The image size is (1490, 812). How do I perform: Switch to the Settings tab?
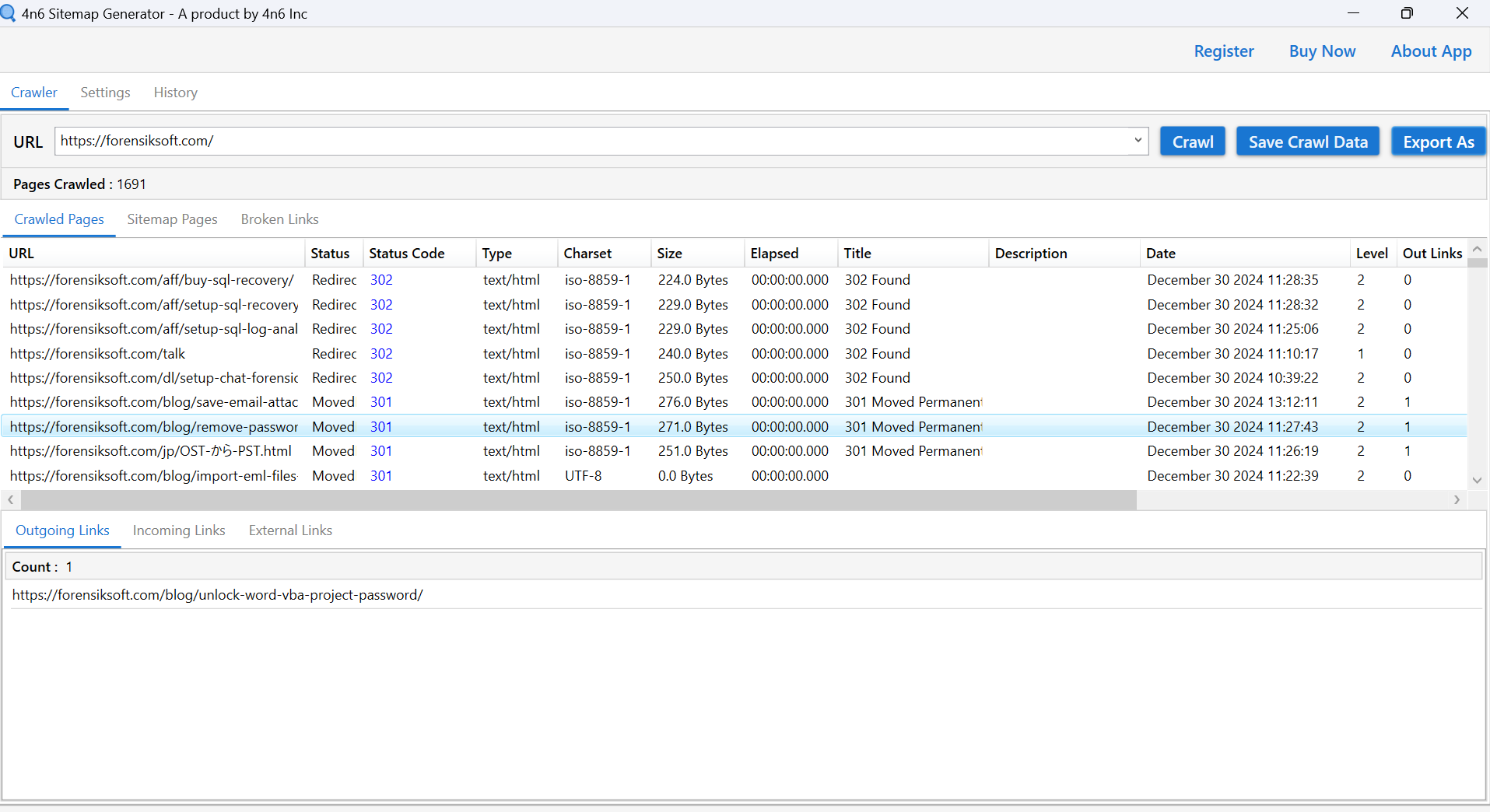tap(105, 93)
